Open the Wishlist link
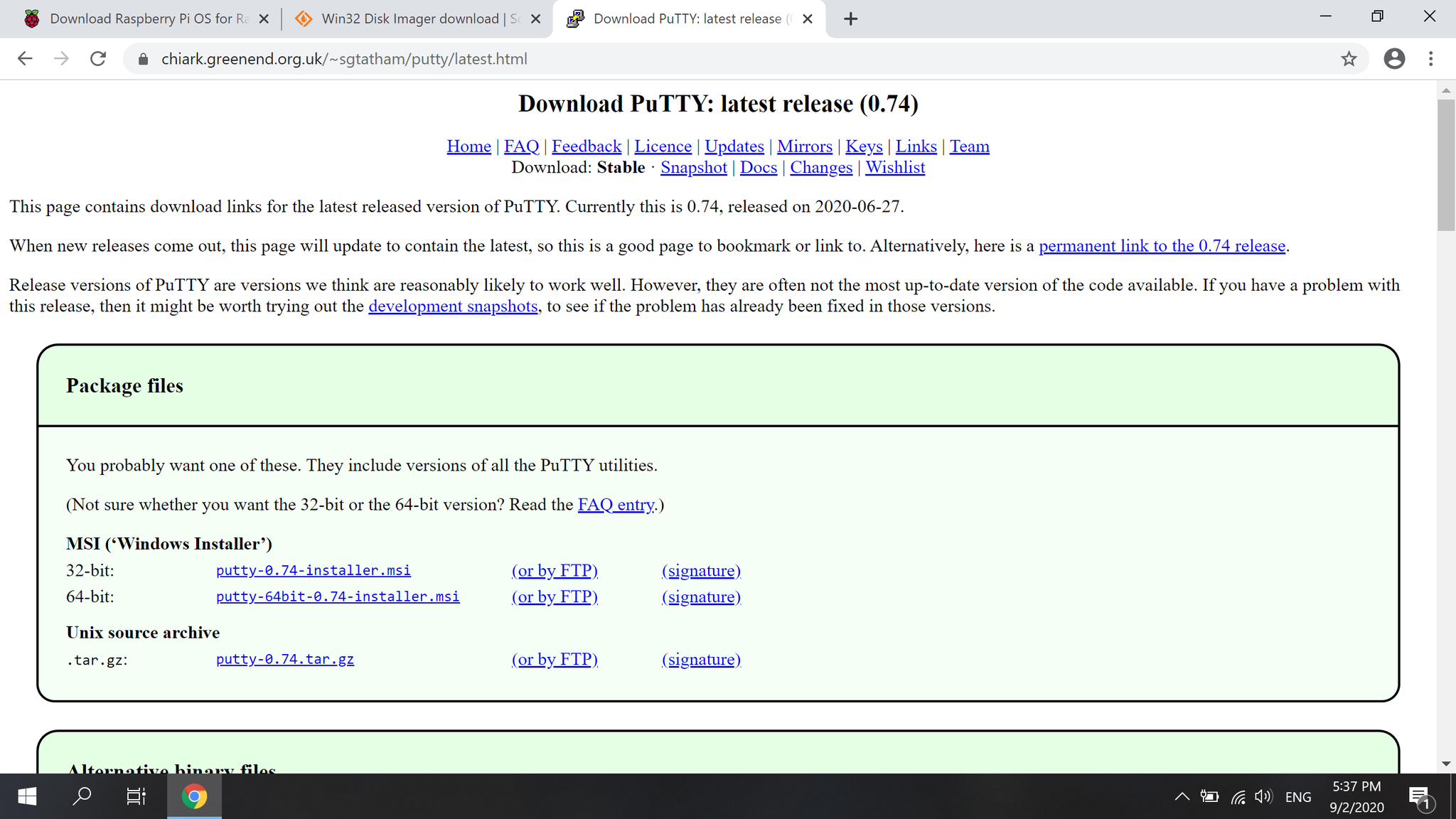1456x819 pixels. pyautogui.click(x=894, y=168)
